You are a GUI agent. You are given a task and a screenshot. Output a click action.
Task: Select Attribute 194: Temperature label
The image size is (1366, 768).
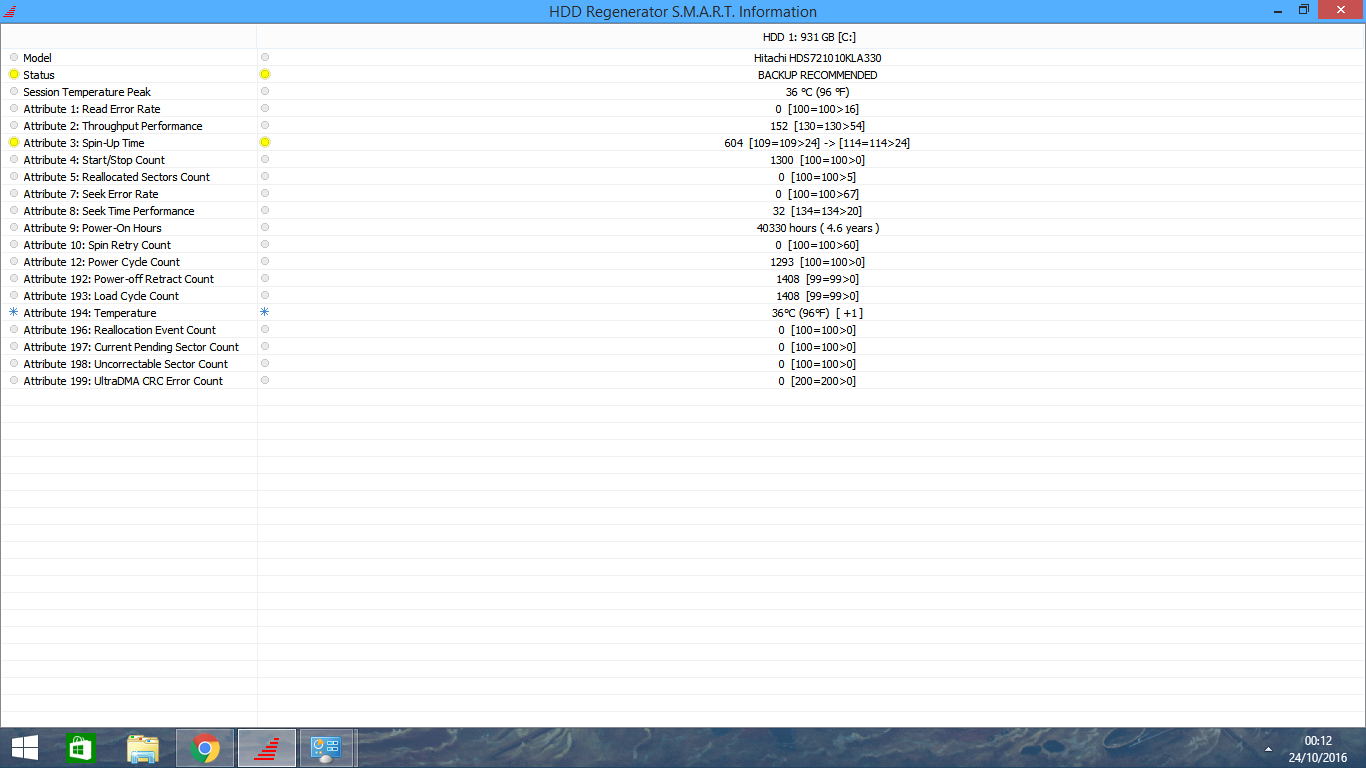pyautogui.click(x=90, y=313)
